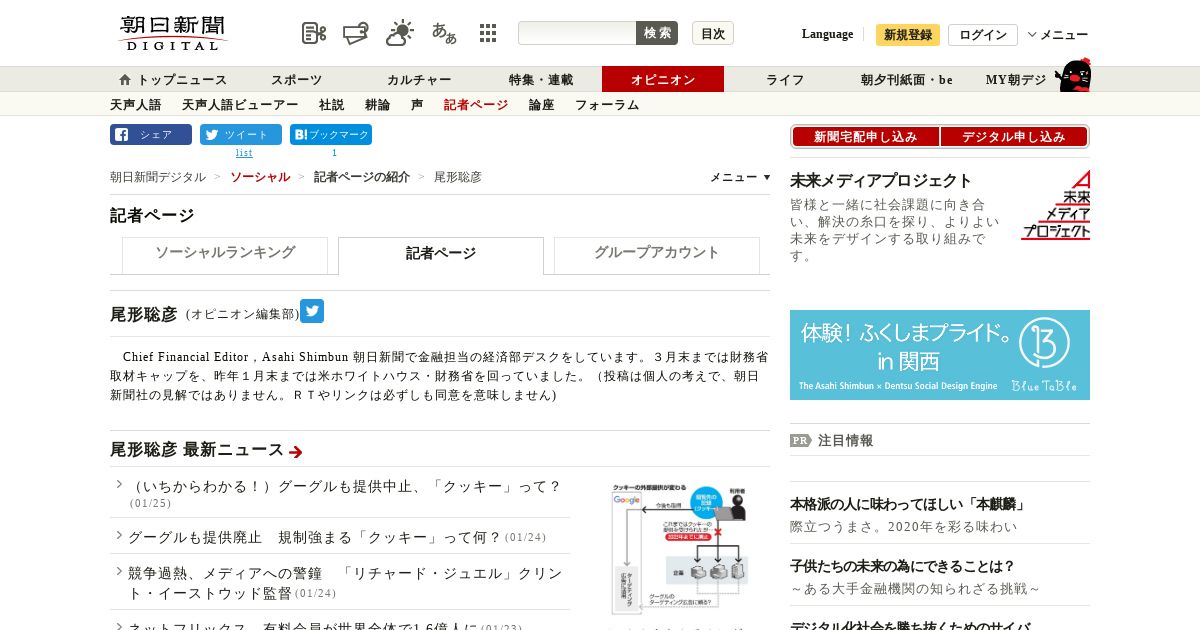This screenshot has height=630, width=1200.
Task: Expand the breadcrumb メニュー ▼ dropdown
Action: [740, 177]
